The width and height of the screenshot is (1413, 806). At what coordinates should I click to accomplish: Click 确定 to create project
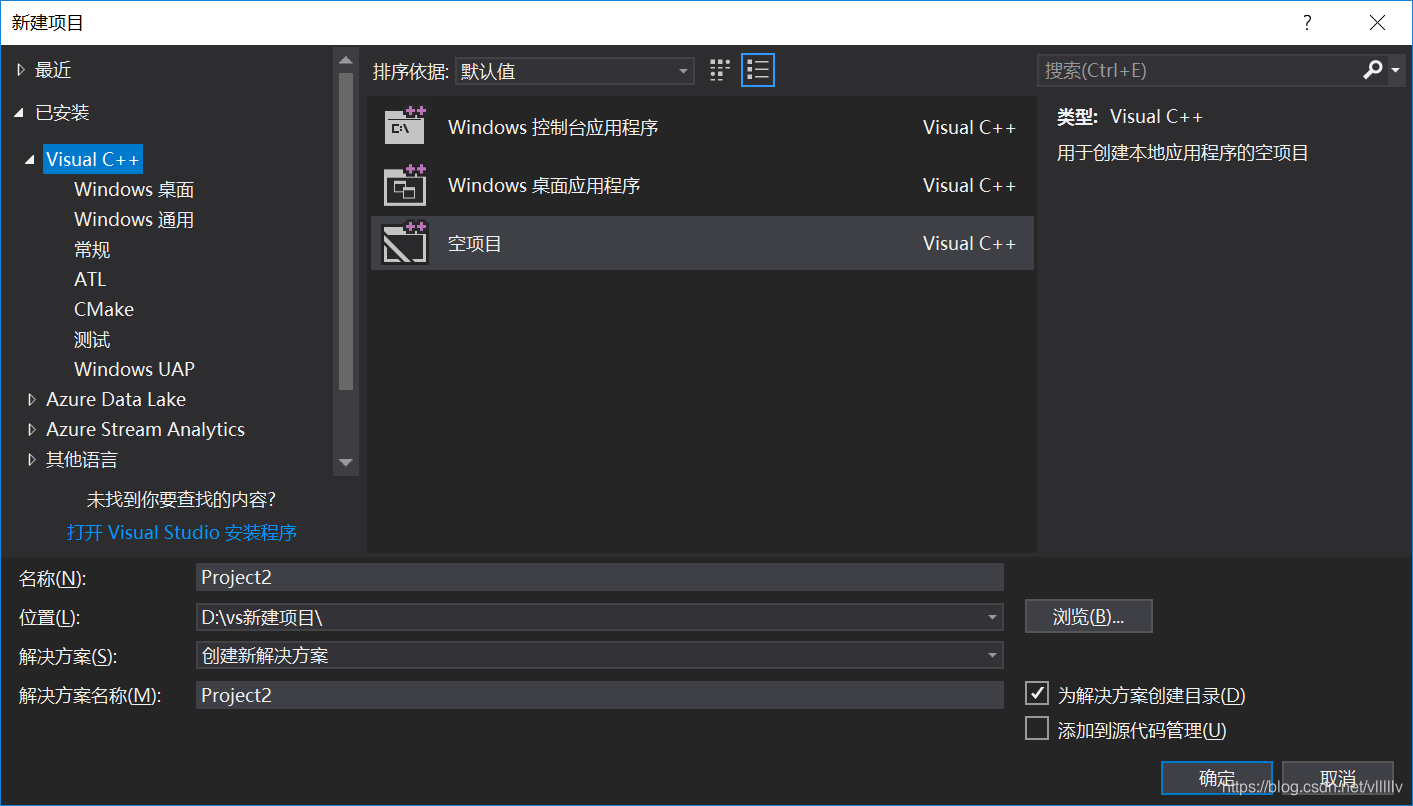pos(1217,778)
